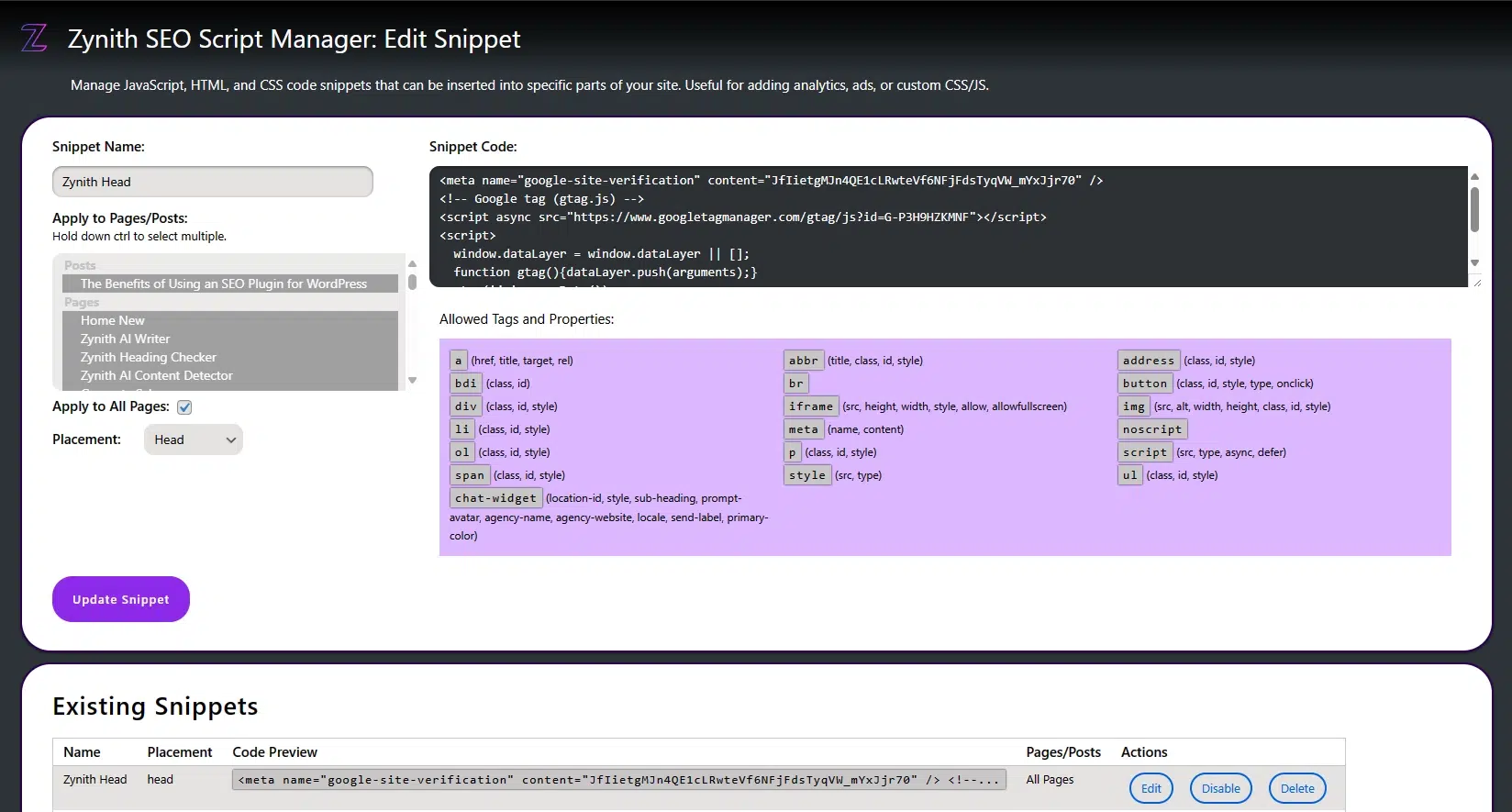Click the 'a' allowed tag label

459,361
